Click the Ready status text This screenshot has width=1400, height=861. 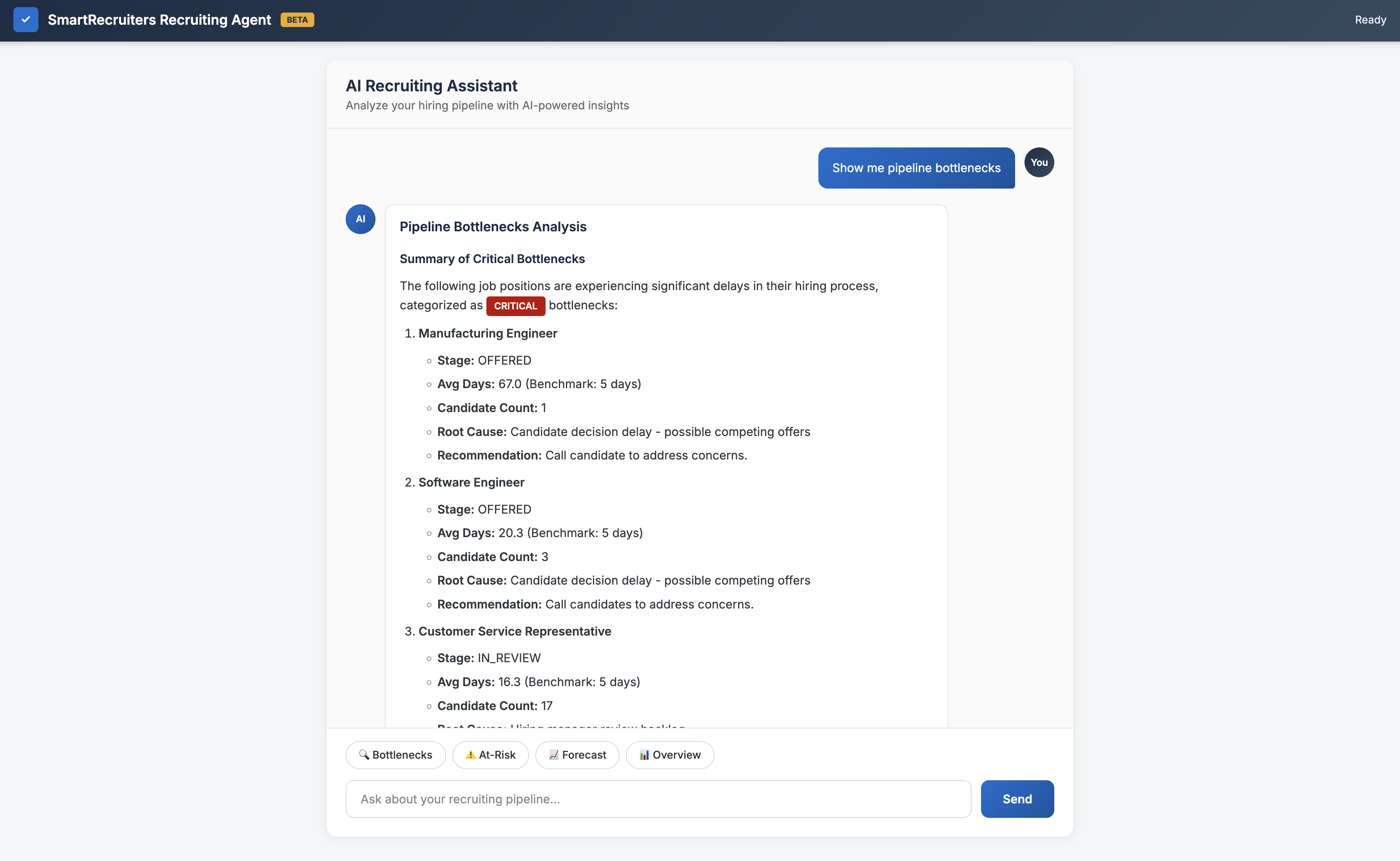point(1370,20)
